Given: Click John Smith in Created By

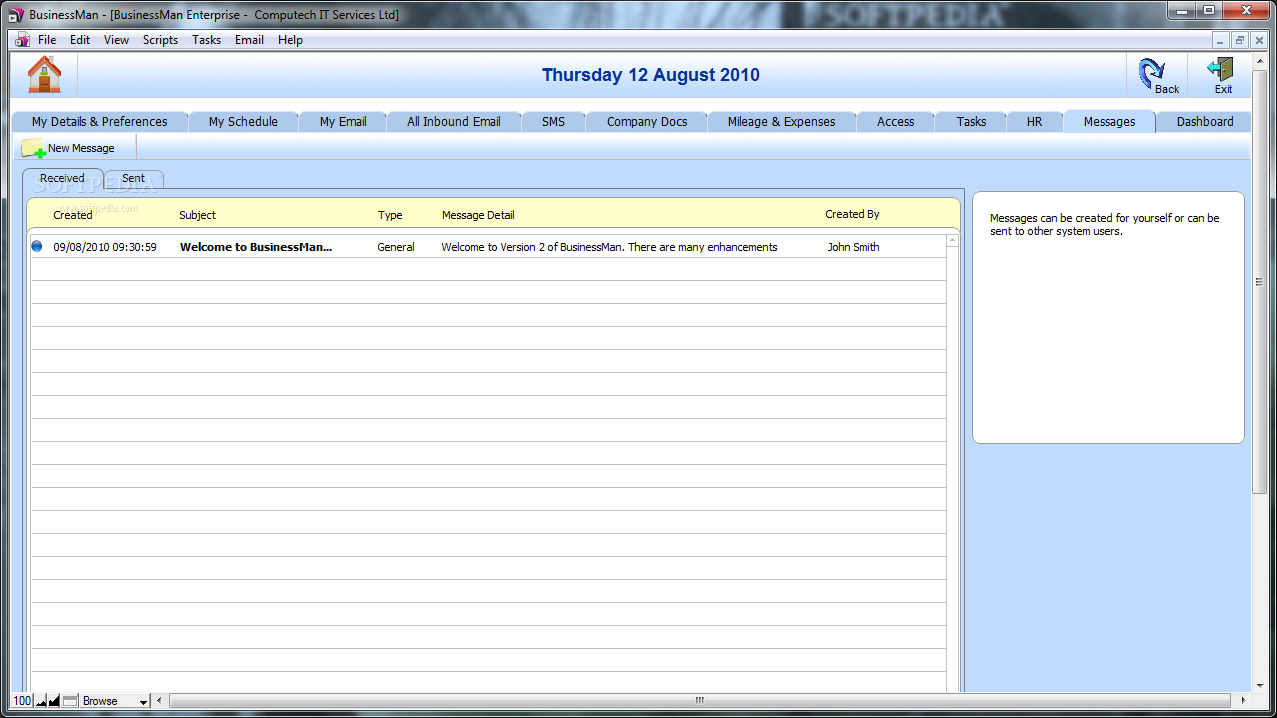Looking at the screenshot, I should tap(853, 247).
